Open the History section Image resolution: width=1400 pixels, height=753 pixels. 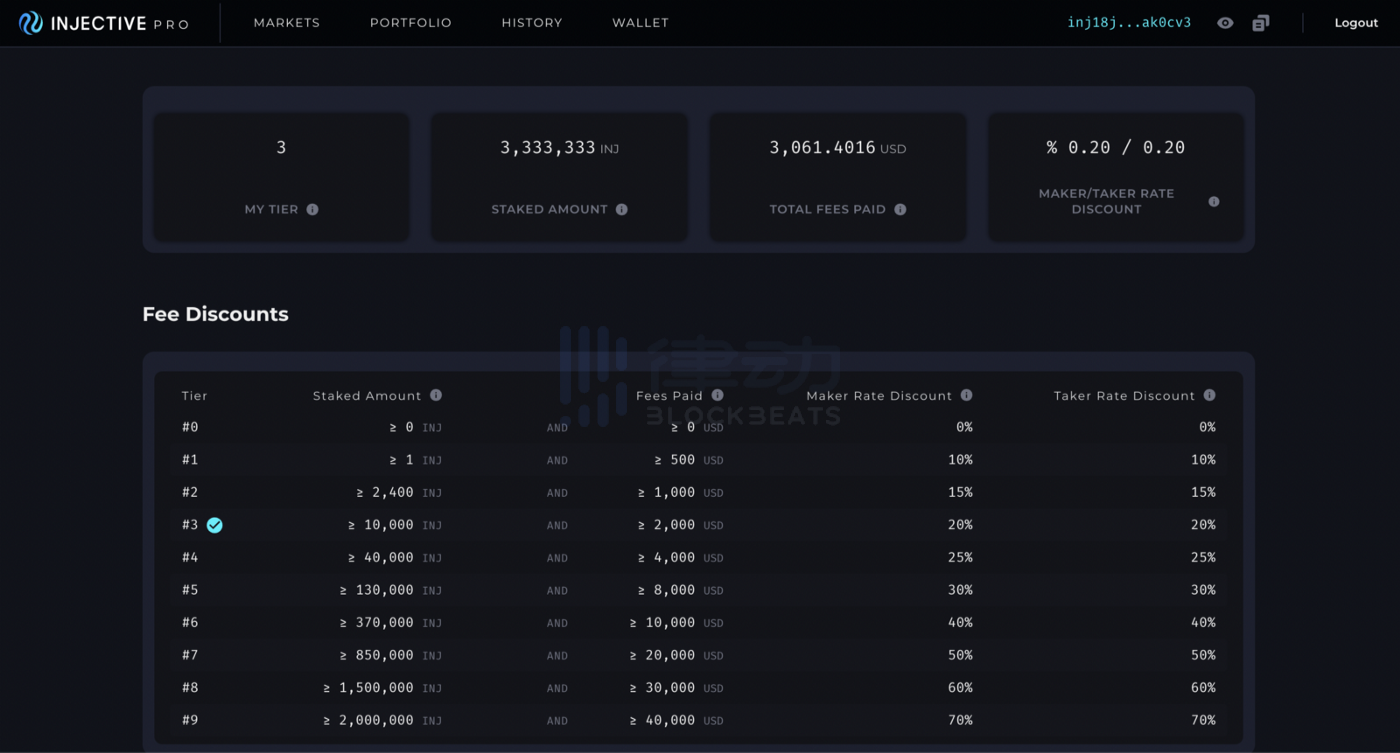pyautogui.click(x=532, y=23)
